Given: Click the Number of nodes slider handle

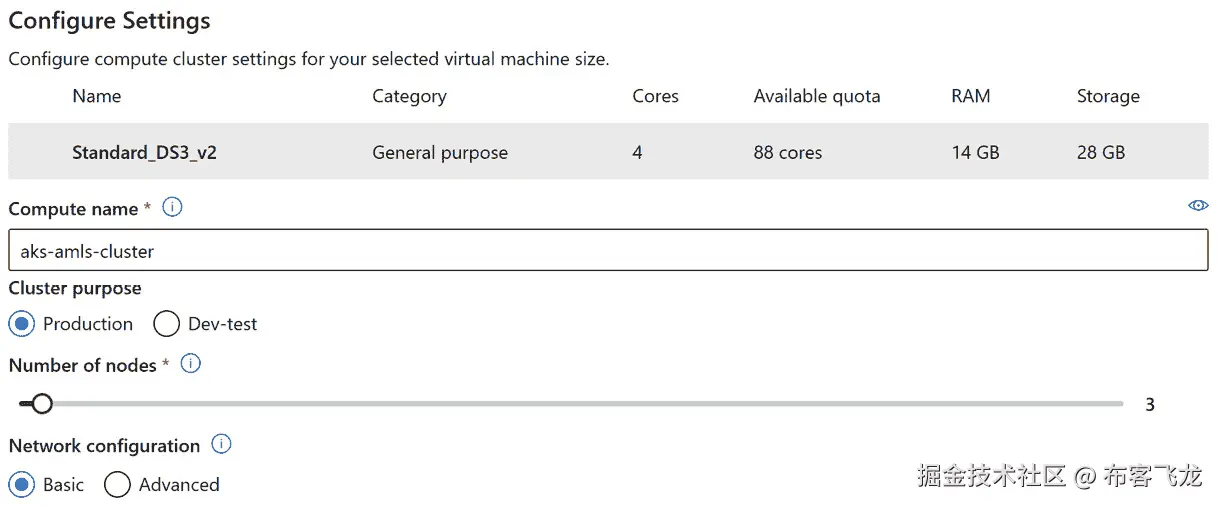Looking at the screenshot, I should tap(41, 404).
